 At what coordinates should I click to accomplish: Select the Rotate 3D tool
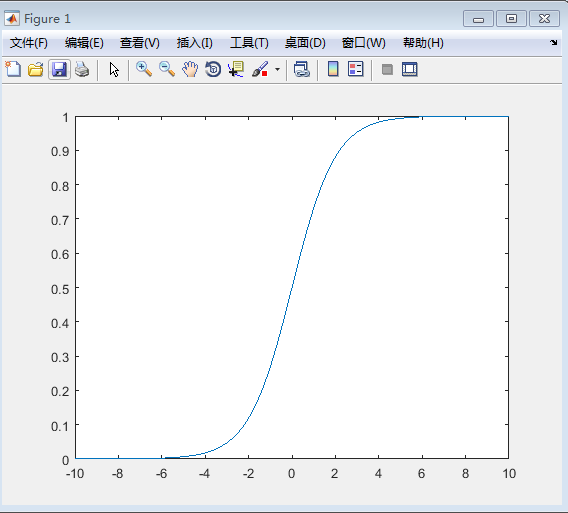213,69
